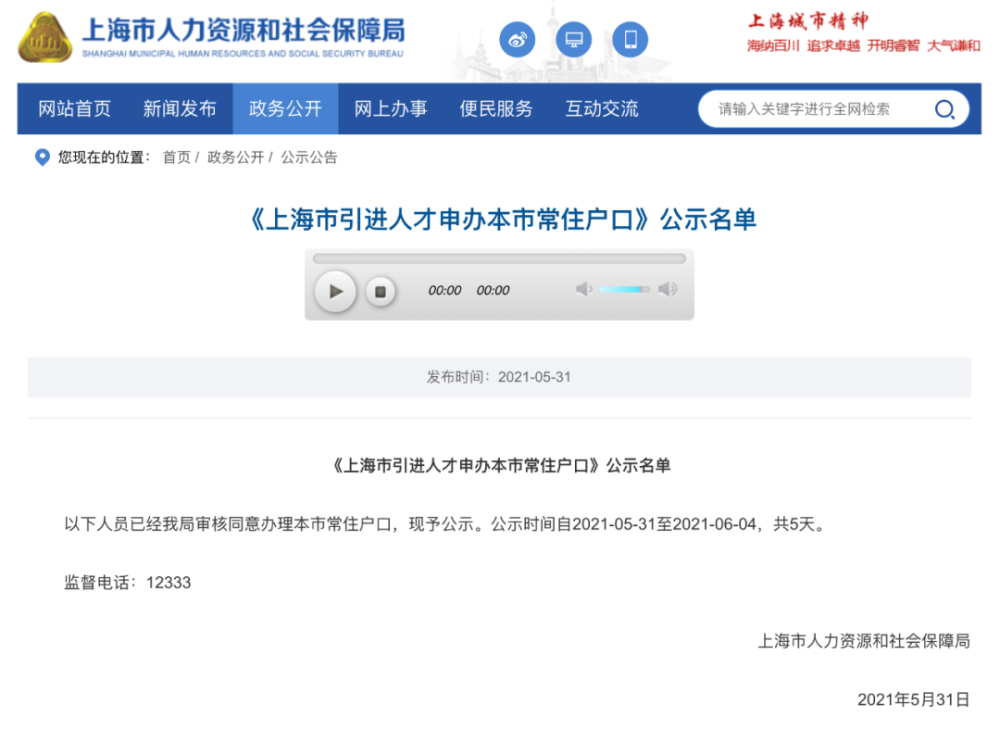1000x742 pixels.
Task: Open the Weibo icon link in header
Action: click(517, 40)
